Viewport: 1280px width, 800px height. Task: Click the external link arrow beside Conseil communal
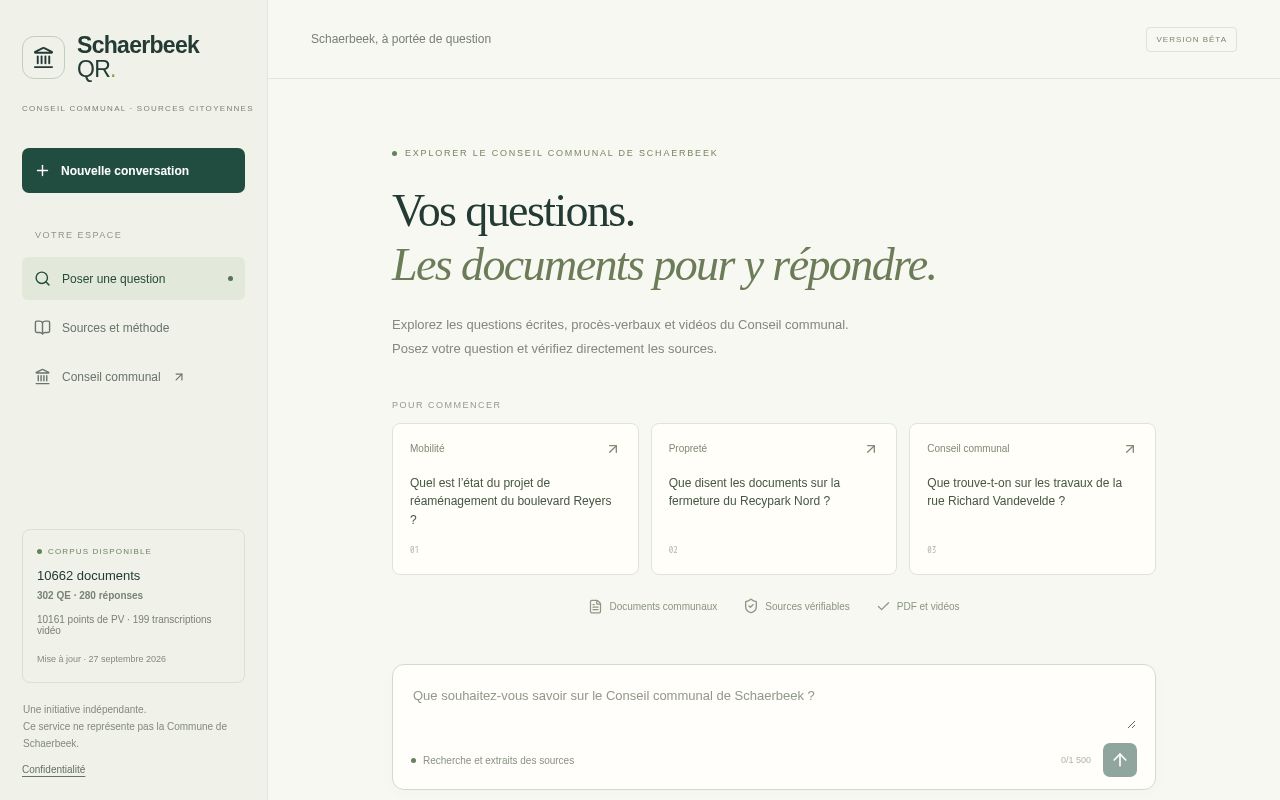tap(179, 377)
